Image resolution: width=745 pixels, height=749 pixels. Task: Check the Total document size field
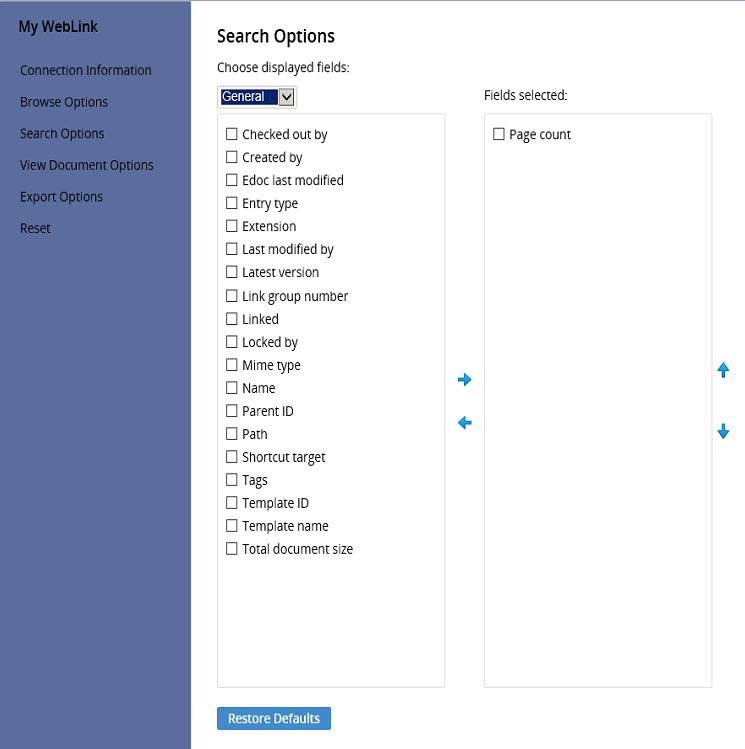click(232, 549)
